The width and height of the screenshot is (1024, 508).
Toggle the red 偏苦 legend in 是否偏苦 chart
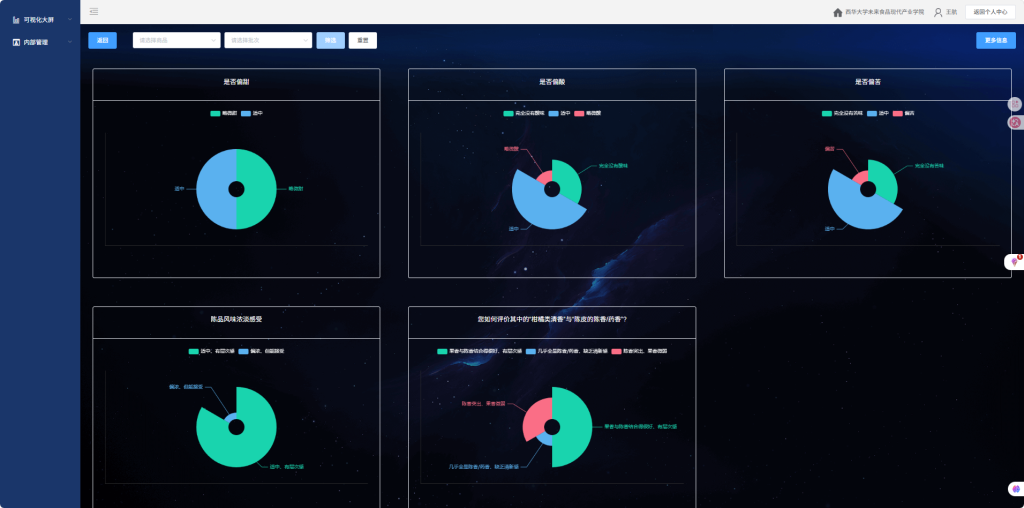click(897, 114)
